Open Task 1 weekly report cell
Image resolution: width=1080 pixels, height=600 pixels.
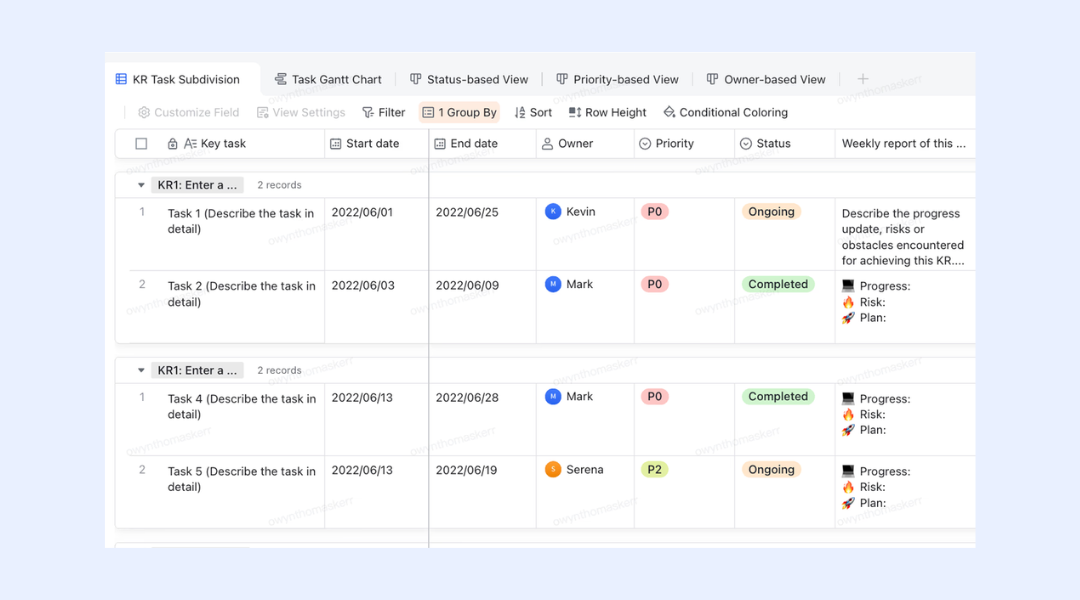point(905,234)
